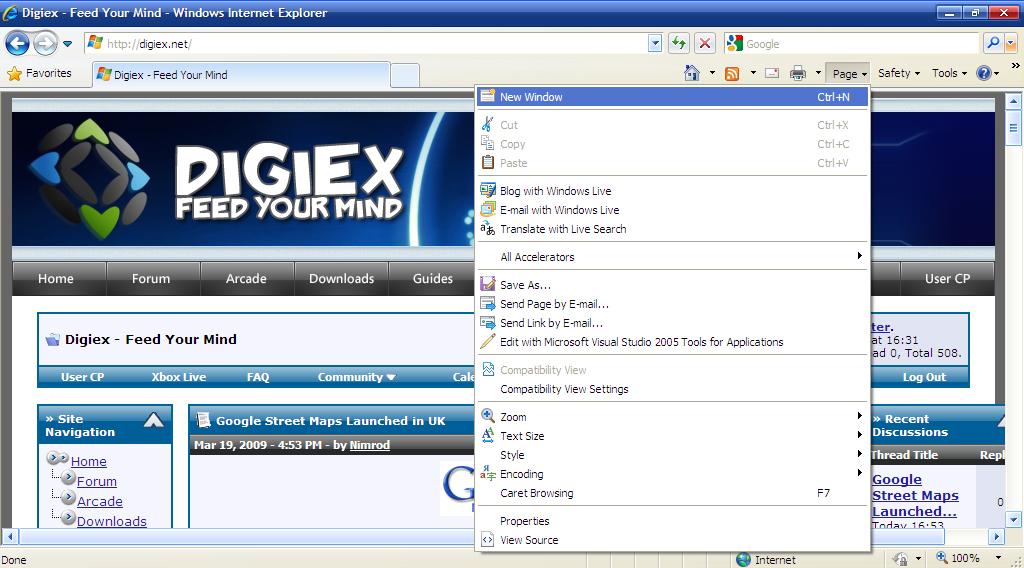The width and height of the screenshot is (1024, 568).
Task: Toggle Caret Browsing in the menu
Action: 673,492
